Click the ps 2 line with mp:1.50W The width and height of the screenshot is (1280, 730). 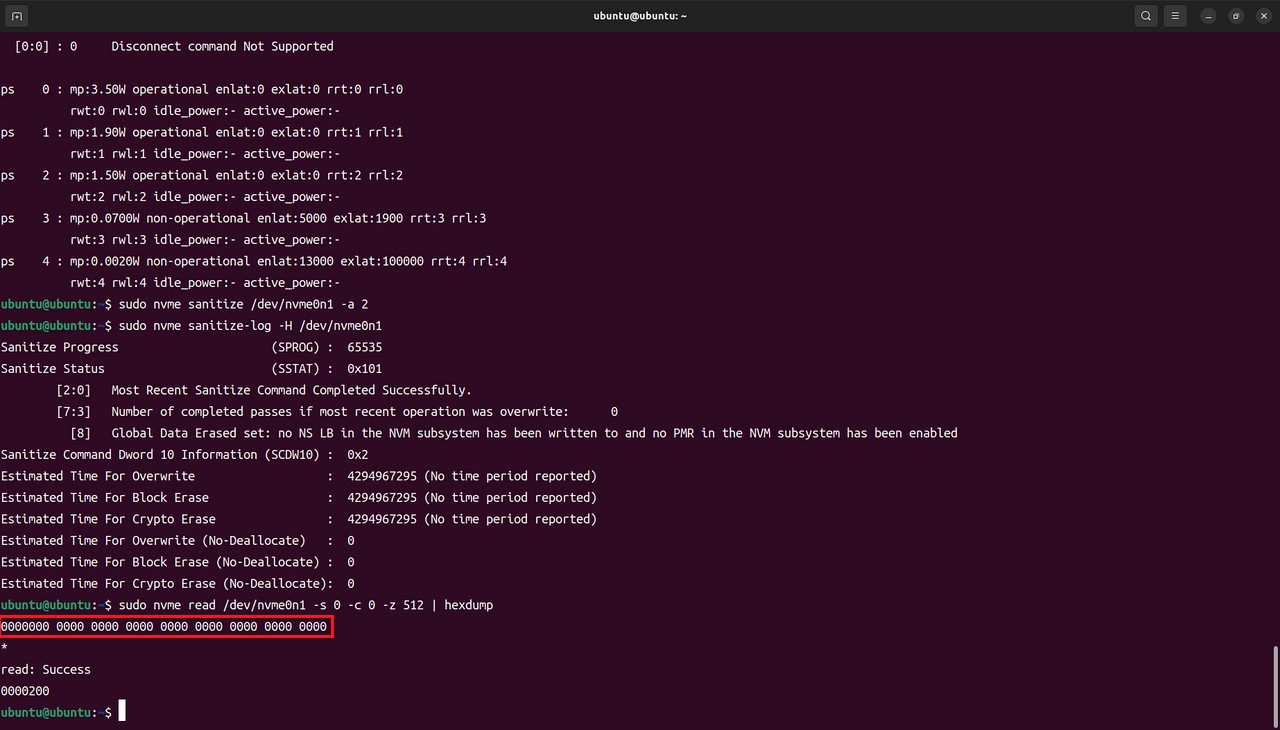click(202, 175)
